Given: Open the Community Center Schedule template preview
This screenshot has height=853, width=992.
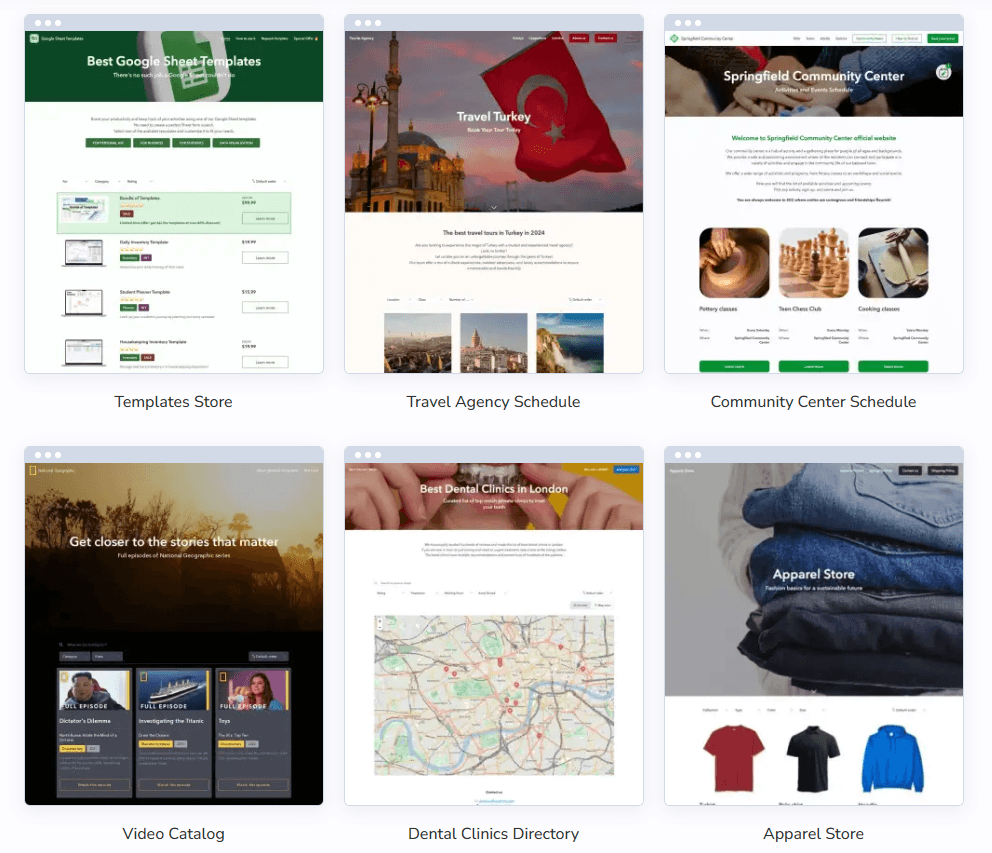Looking at the screenshot, I should 814,194.
